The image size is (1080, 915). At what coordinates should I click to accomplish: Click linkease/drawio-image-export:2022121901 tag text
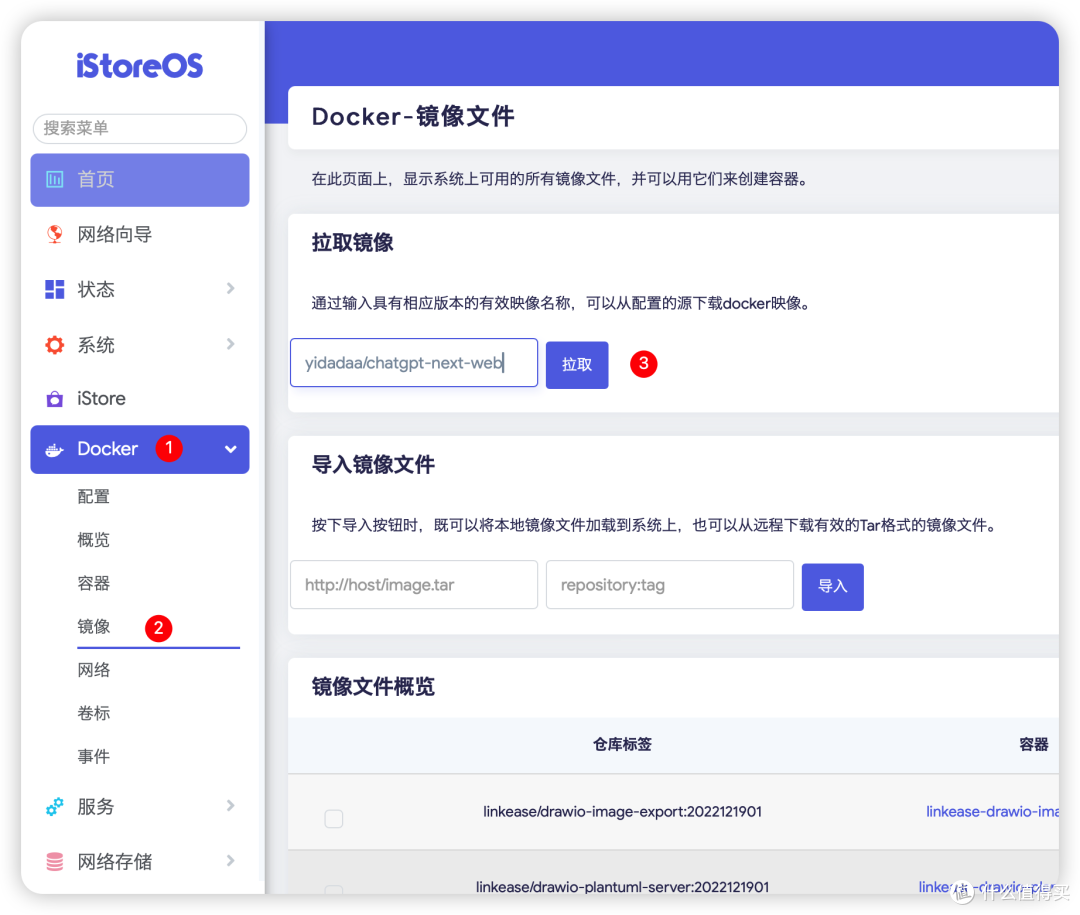(x=623, y=812)
